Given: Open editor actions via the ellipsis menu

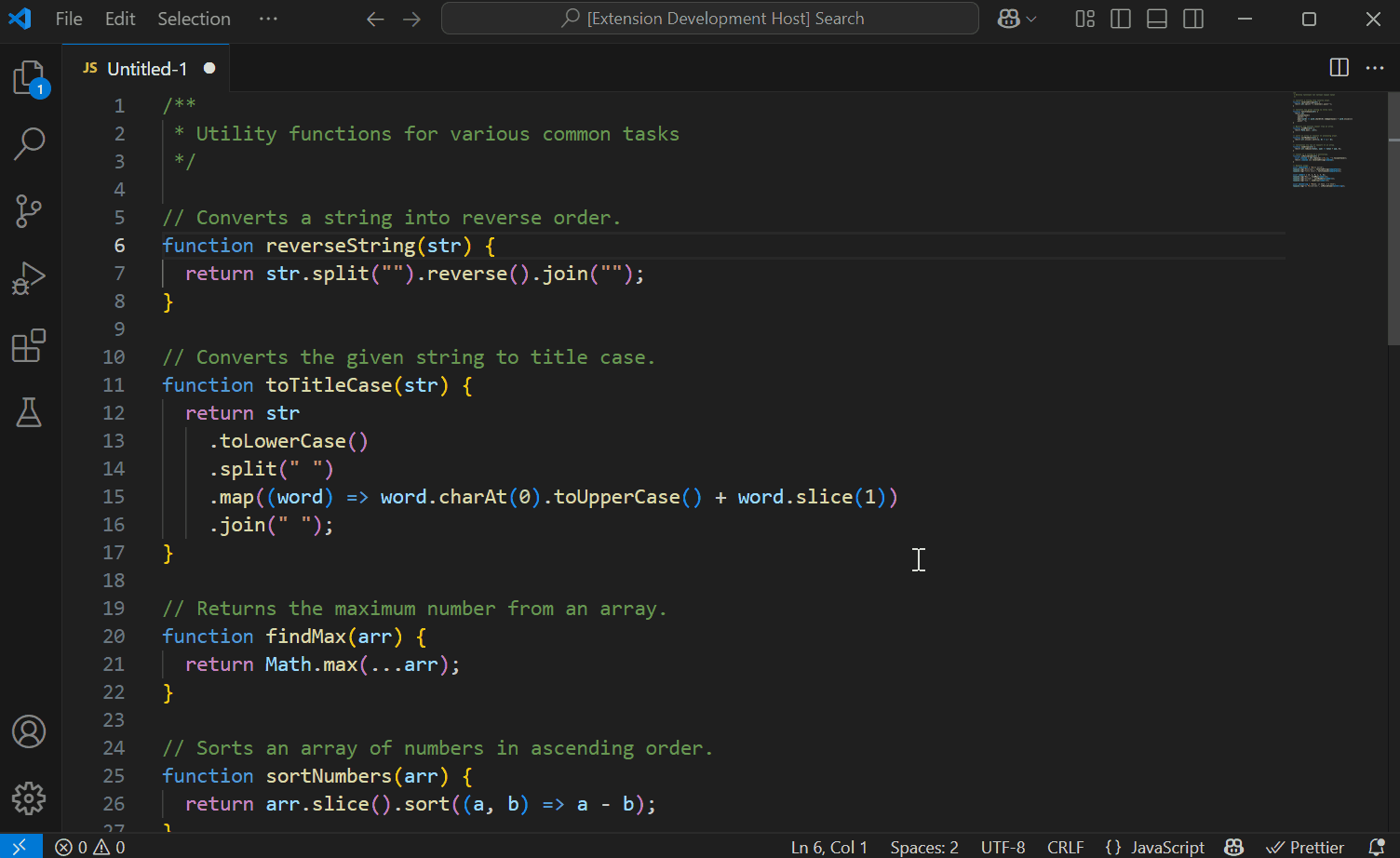Looking at the screenshot, I should (1375, 67).
